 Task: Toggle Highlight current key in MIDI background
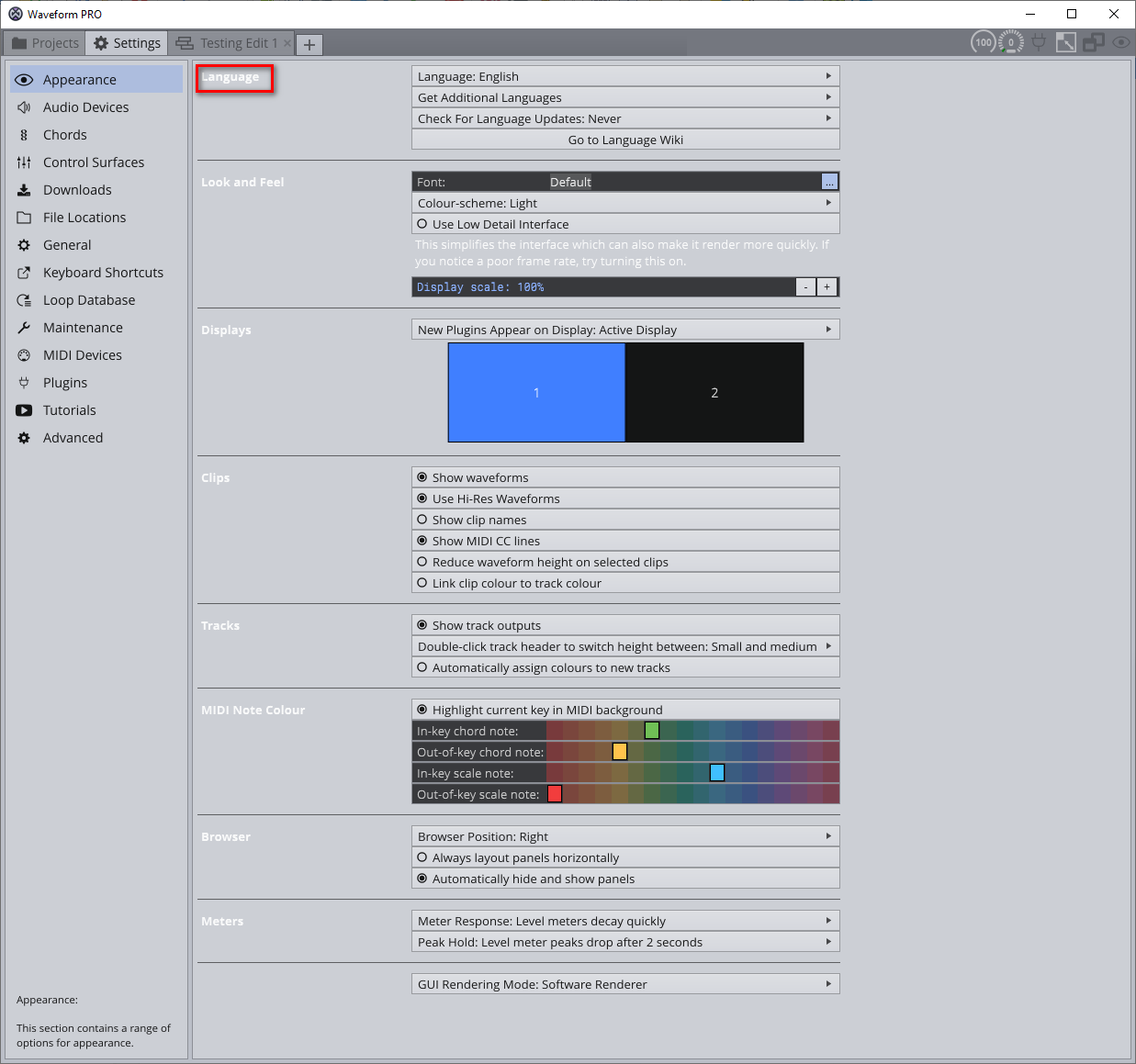pyautogui.click(x=625, y=710)
